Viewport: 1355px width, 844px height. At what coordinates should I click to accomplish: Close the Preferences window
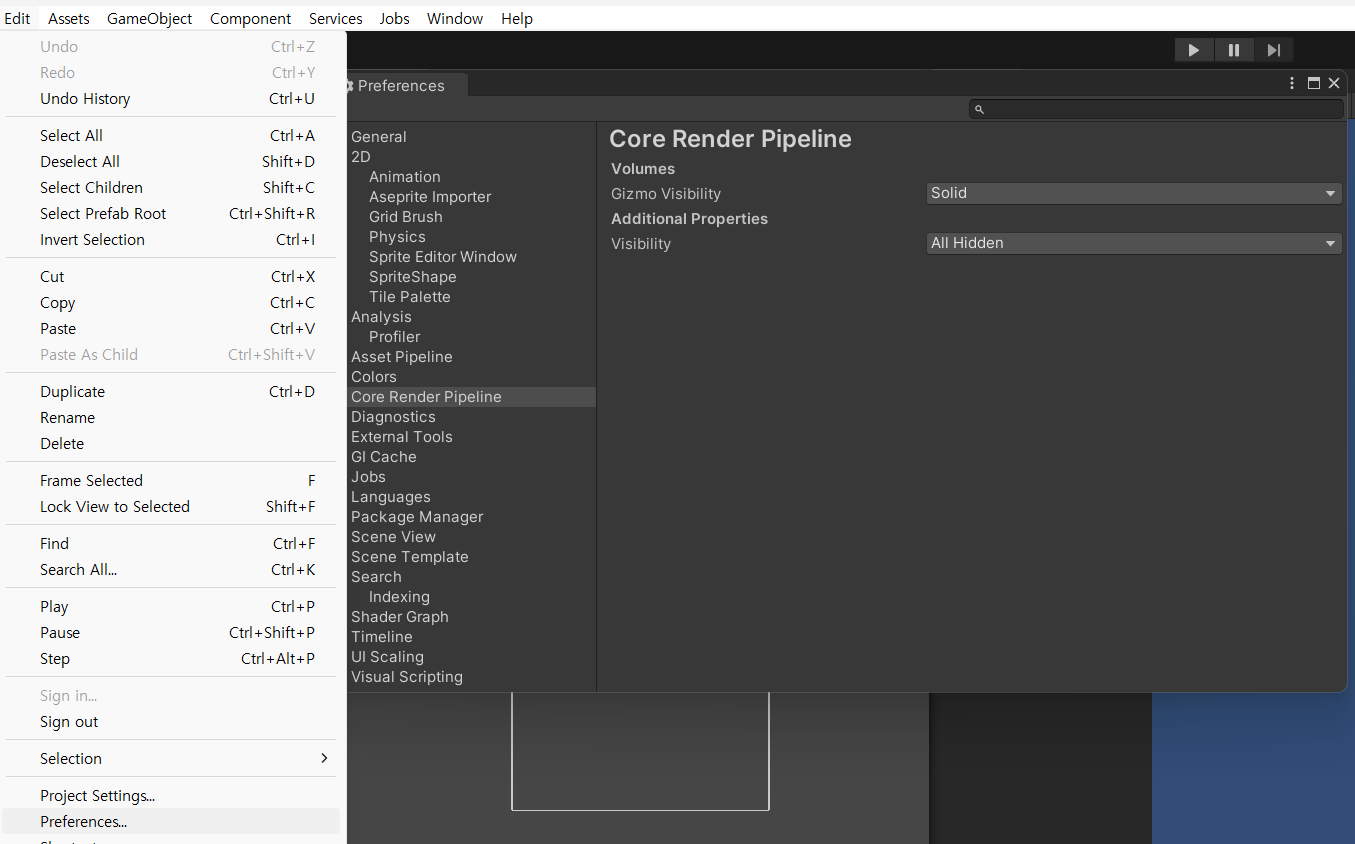coord(1334,84)
